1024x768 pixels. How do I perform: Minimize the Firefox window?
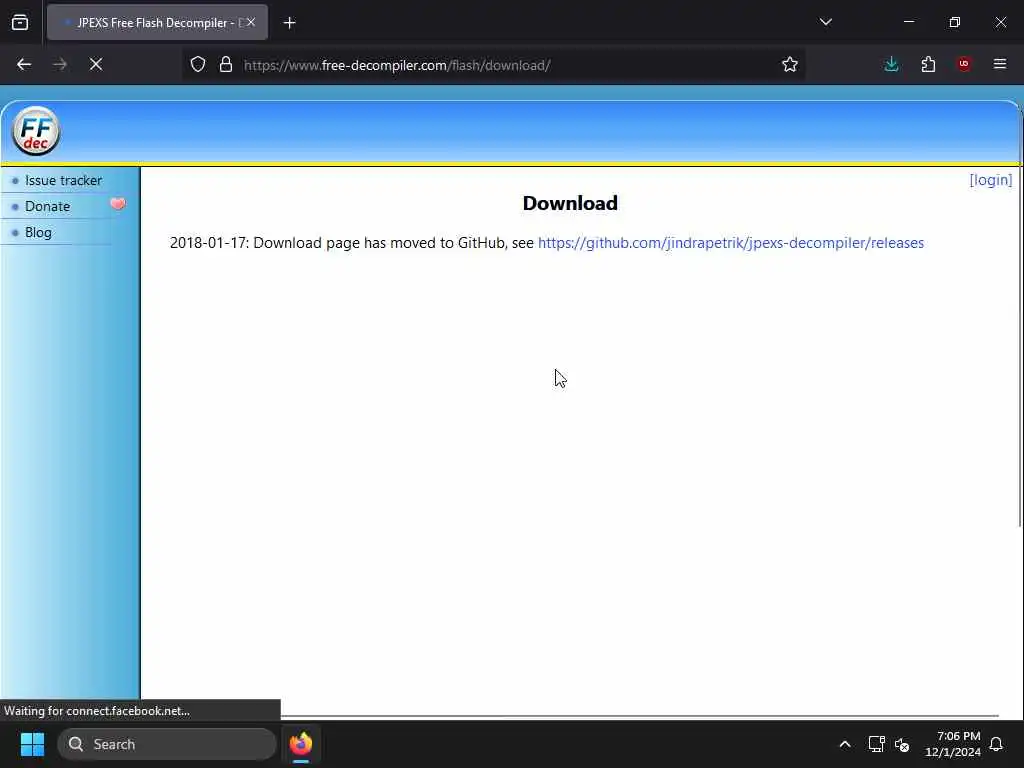[x=909, y=22]
